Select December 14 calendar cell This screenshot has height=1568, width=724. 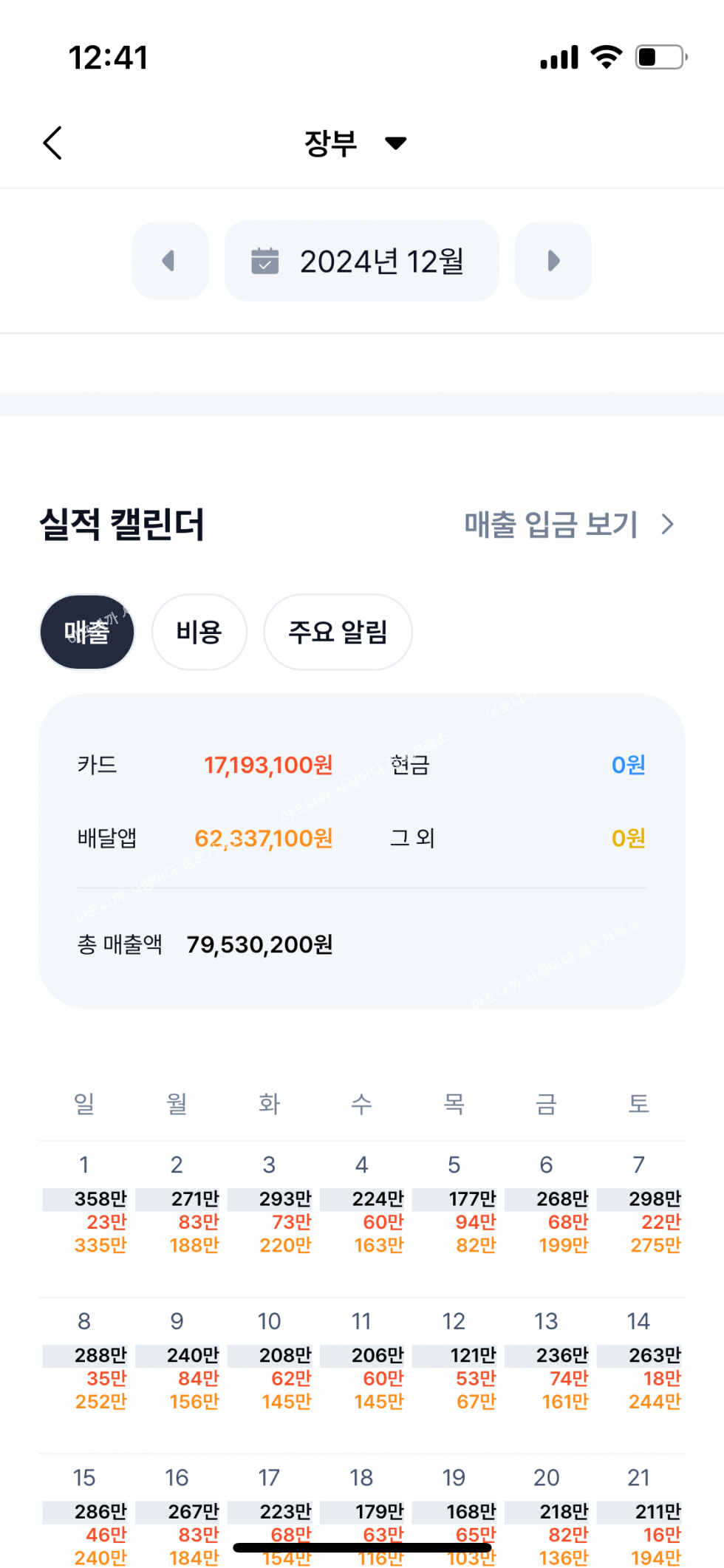[x=639, y=1362]
